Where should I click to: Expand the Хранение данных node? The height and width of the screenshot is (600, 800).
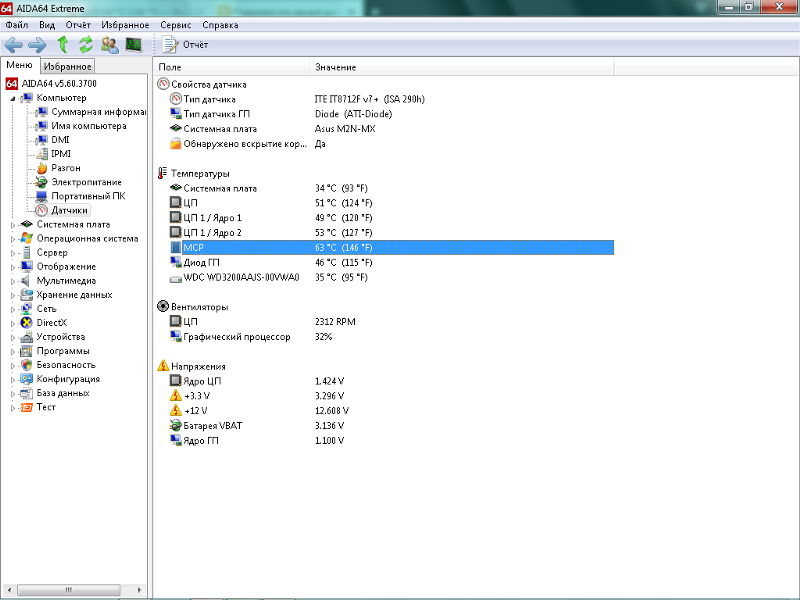pyautogui.click(x=13, y=295)
